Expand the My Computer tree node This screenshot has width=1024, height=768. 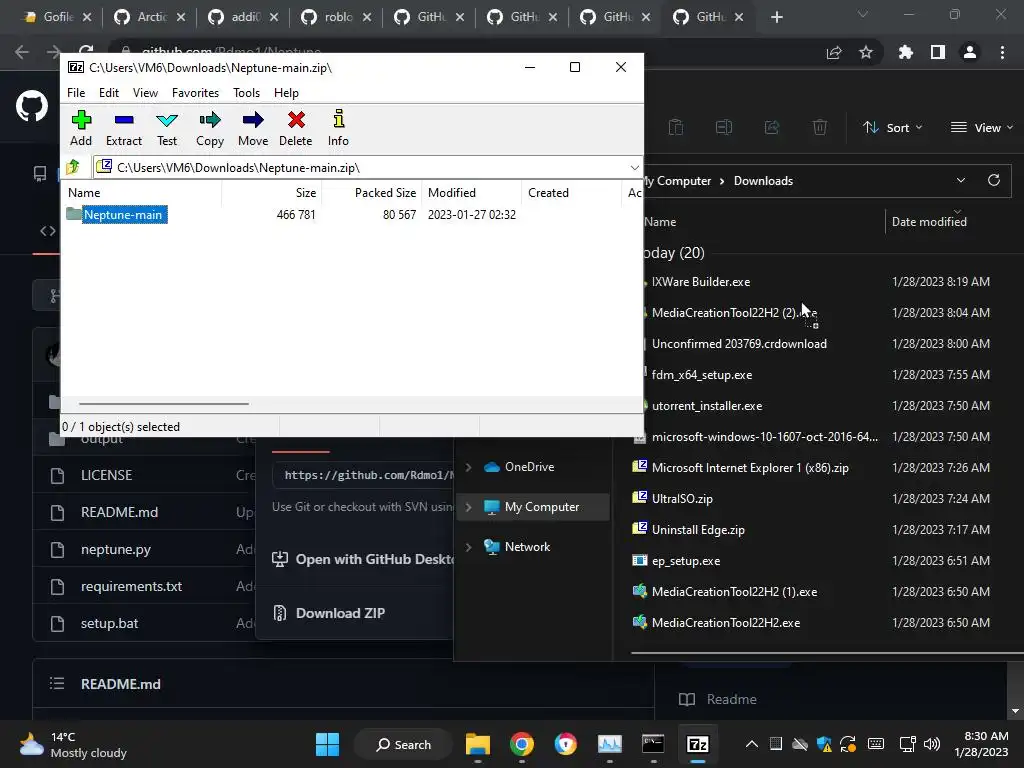468,507
